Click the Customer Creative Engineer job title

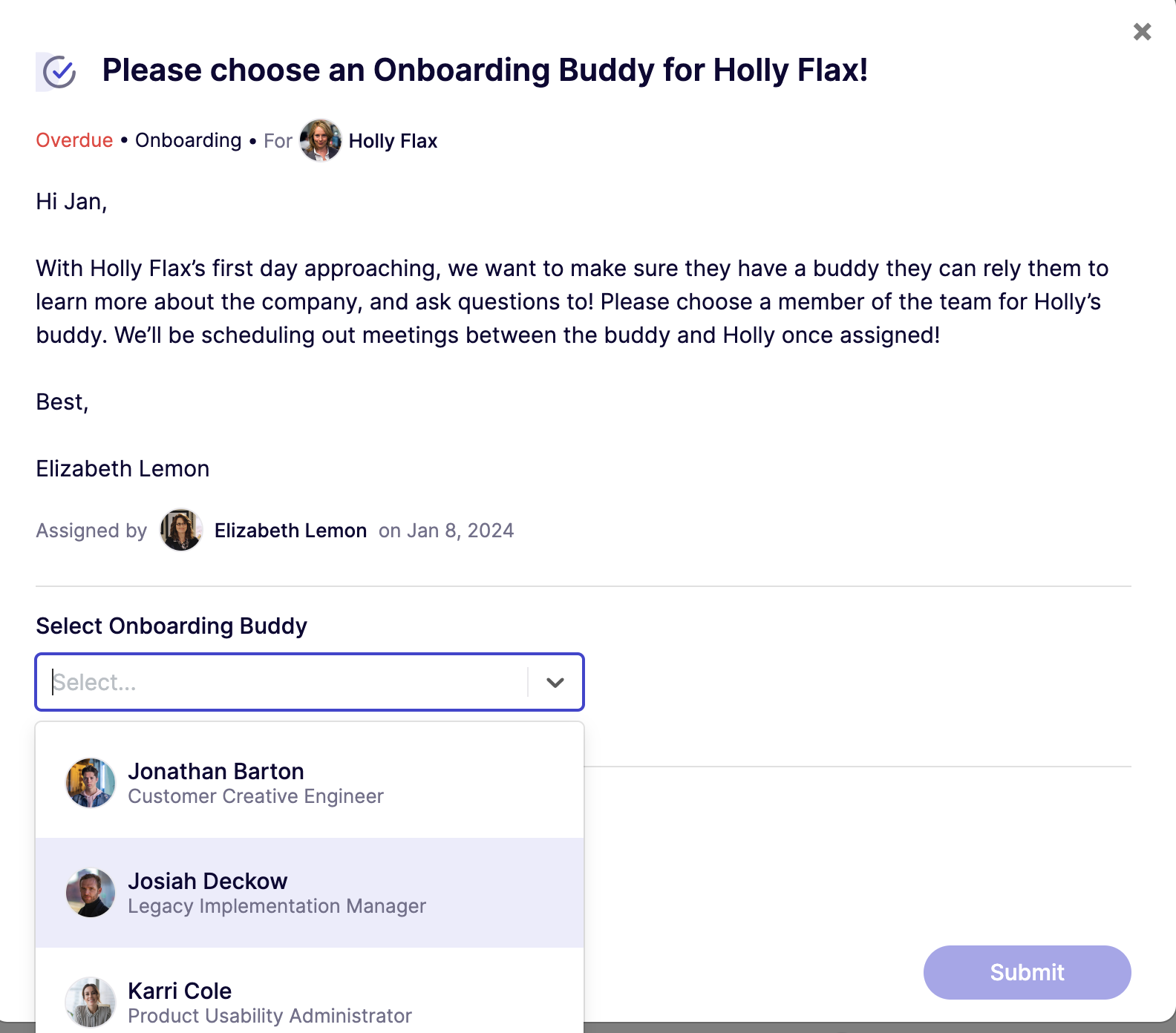click(255, 796)
